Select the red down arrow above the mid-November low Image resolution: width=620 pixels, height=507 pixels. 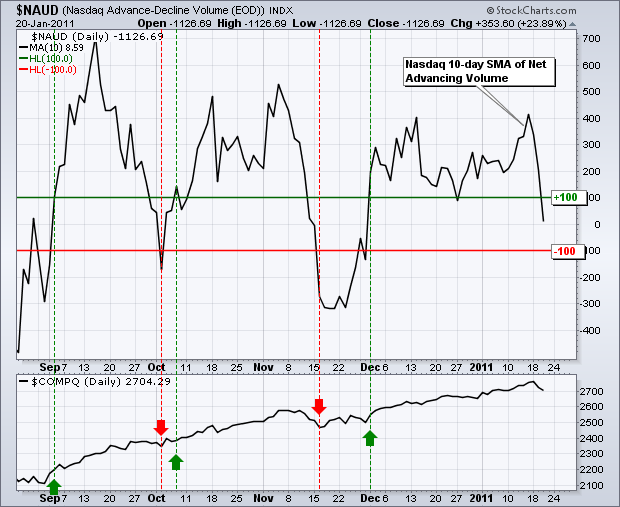tap(319, 407)
